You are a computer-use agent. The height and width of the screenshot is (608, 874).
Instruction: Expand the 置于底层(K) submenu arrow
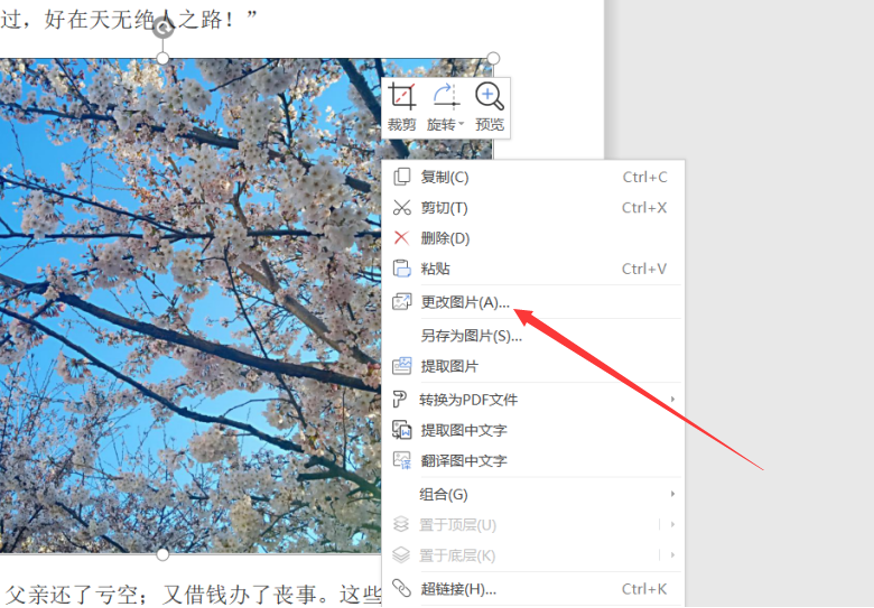click(x=673, y=555)
